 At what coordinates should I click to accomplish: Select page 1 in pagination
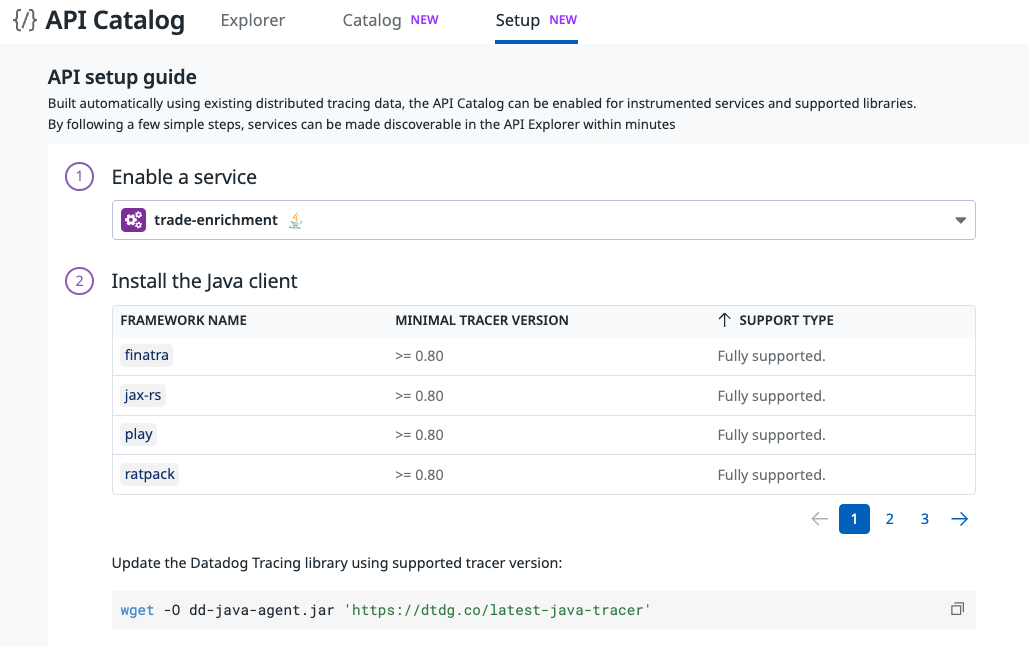854,519
